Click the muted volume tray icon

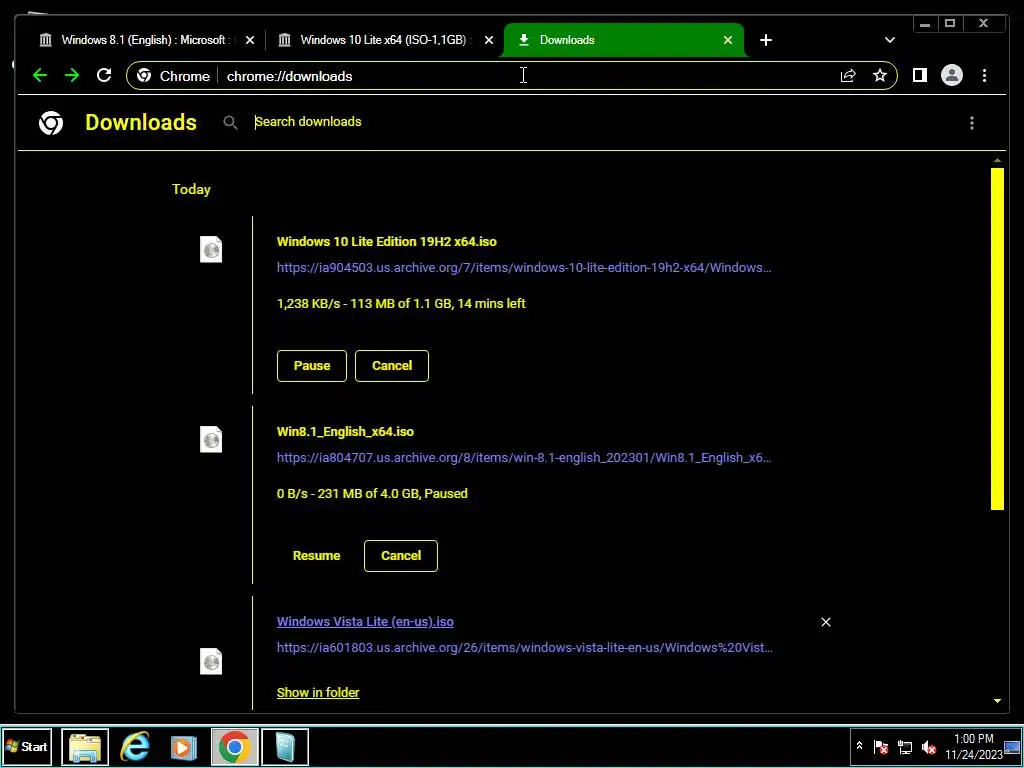(928, 747)
